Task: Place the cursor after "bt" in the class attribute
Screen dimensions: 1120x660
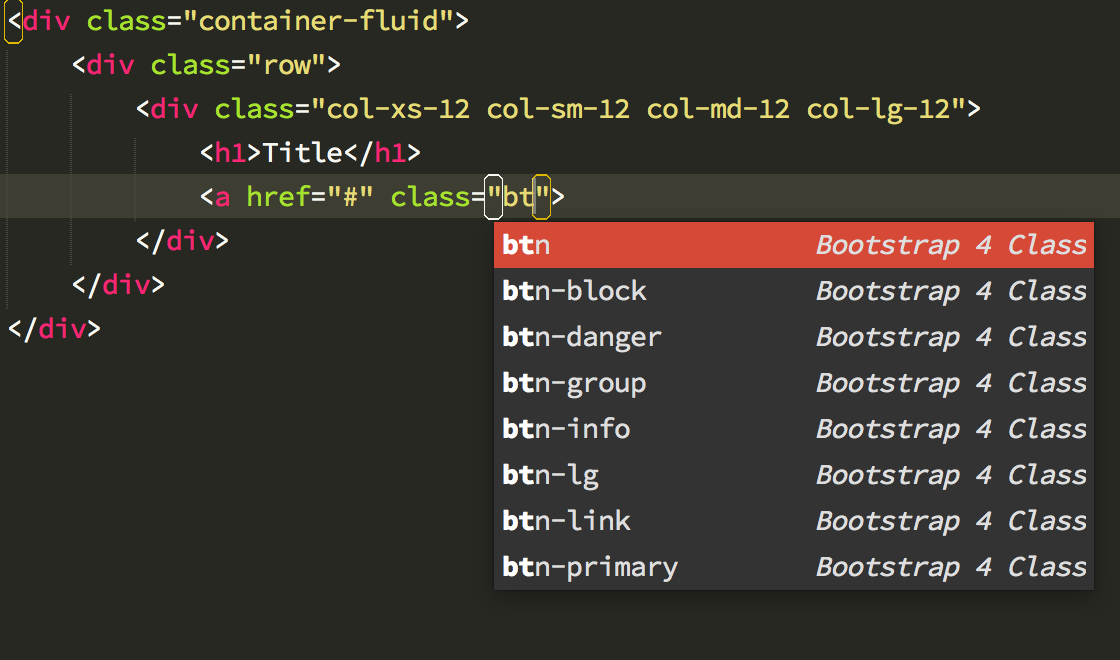Action: coord(534,196)
